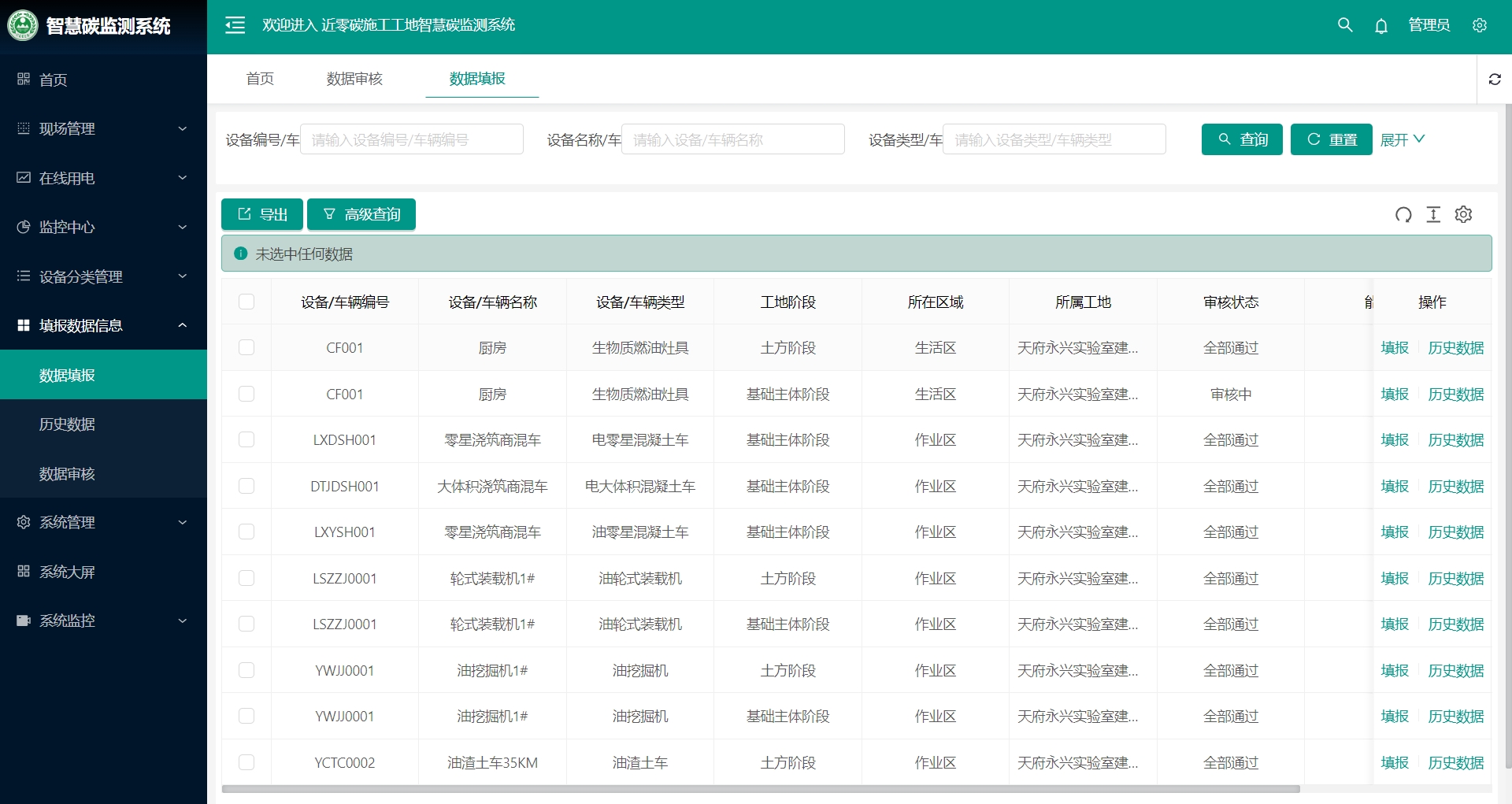Viewport: 1512px width, 804px height.
Task: Click the table horizontal scrollbar
Action: (x=761, y=788)
